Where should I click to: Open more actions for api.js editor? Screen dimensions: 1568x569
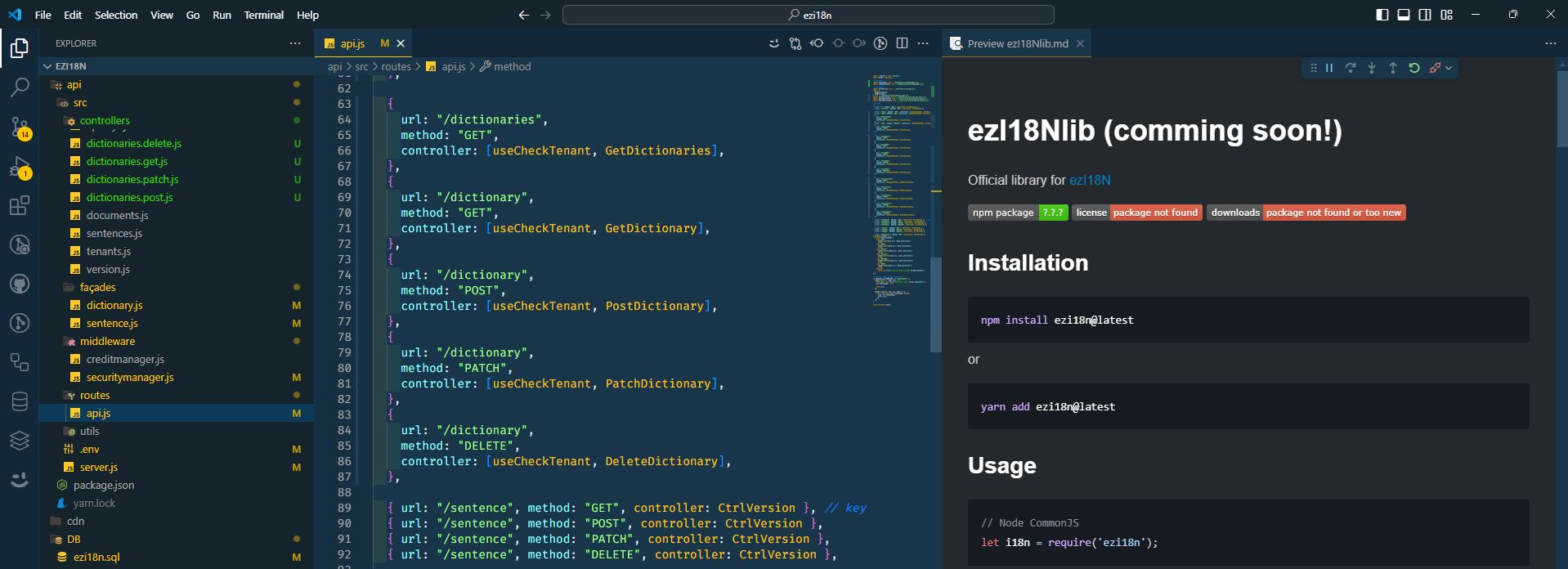[x=923, y=43]
